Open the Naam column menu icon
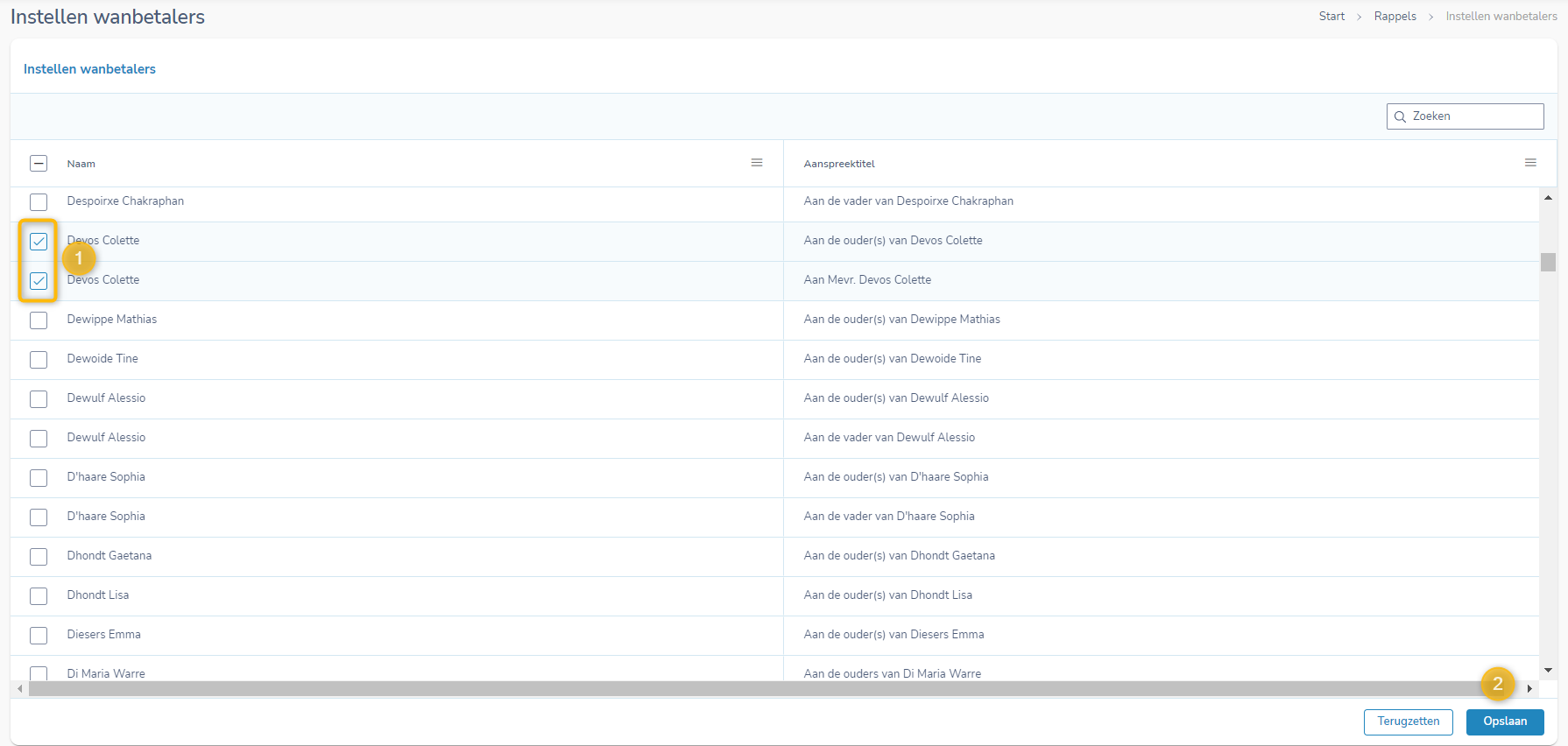The image size is (1568, 746). coord(757,163)
